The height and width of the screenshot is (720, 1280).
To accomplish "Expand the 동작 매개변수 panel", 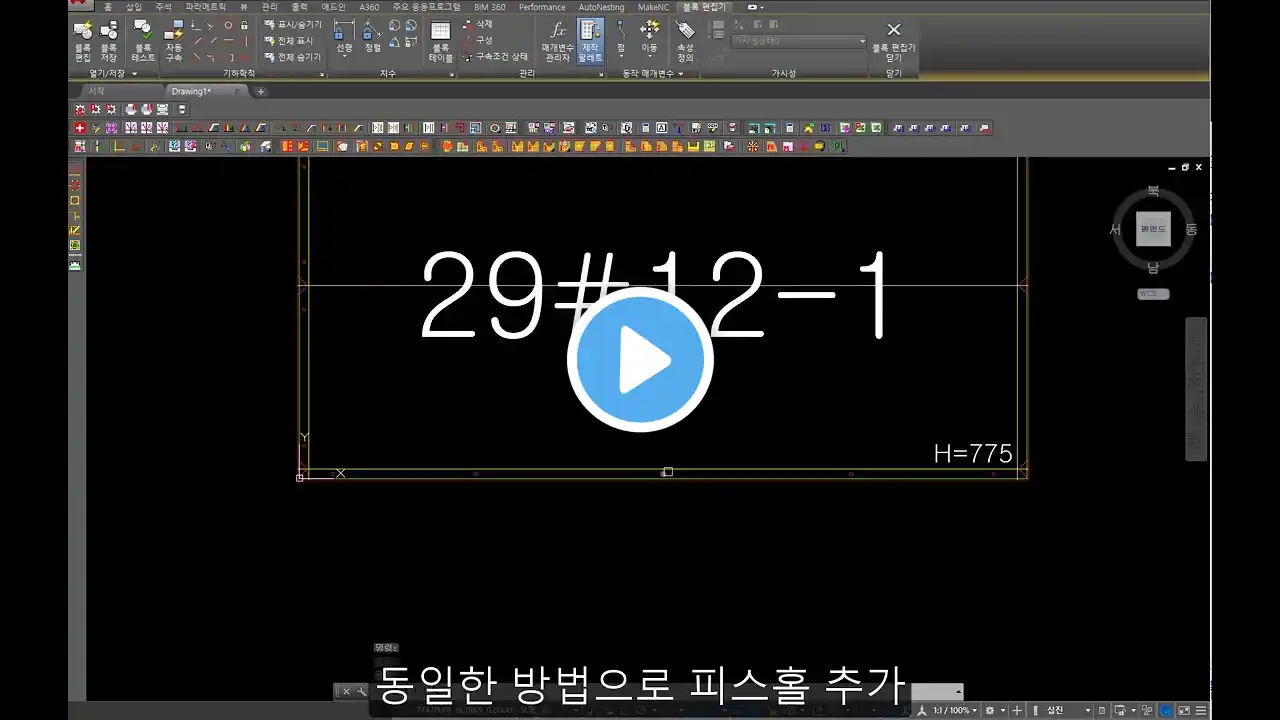I will (654, 73).
